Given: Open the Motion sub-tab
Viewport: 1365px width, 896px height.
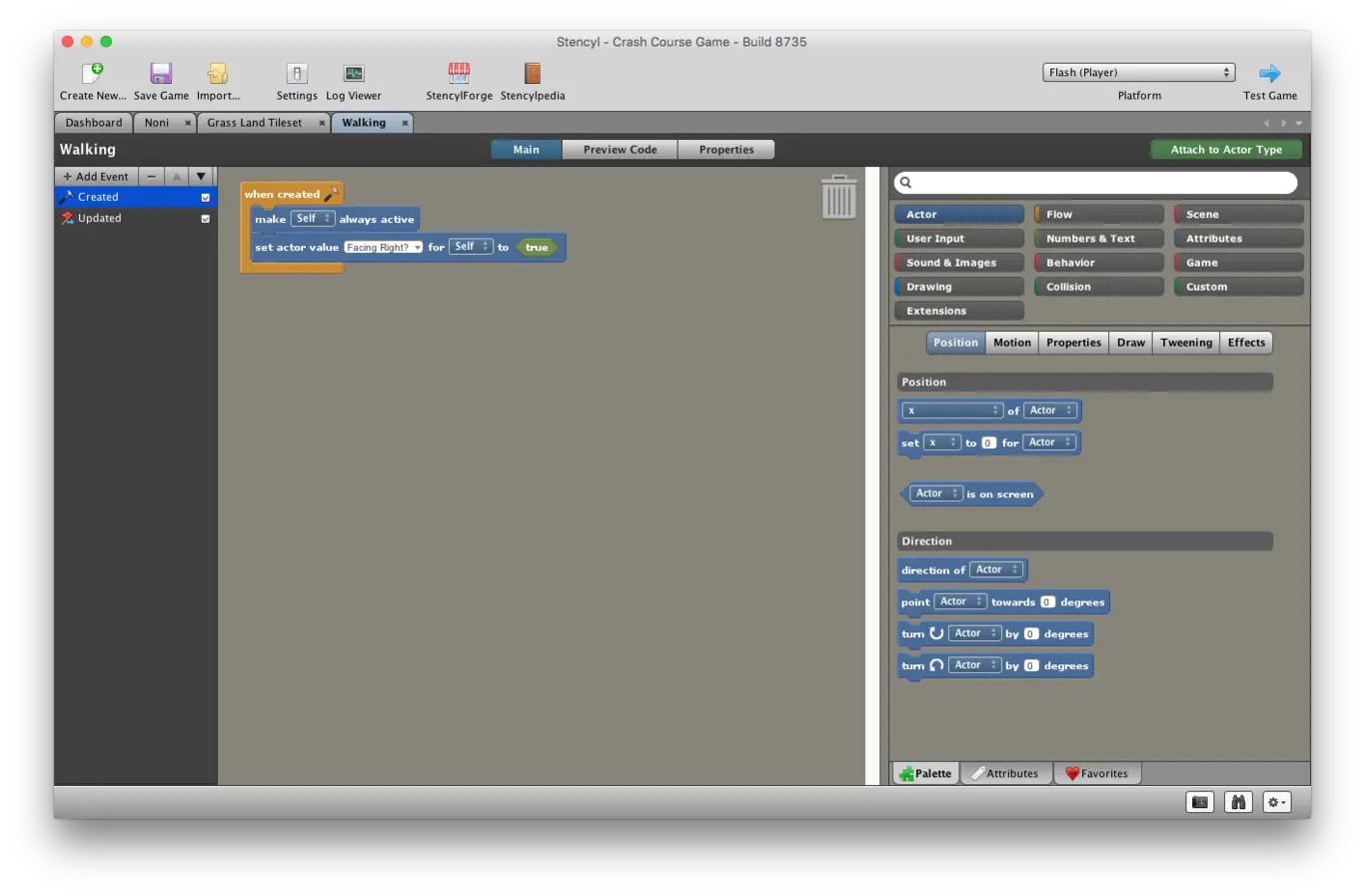Looking at the screenshot, I should click(x=1012, y=343).
